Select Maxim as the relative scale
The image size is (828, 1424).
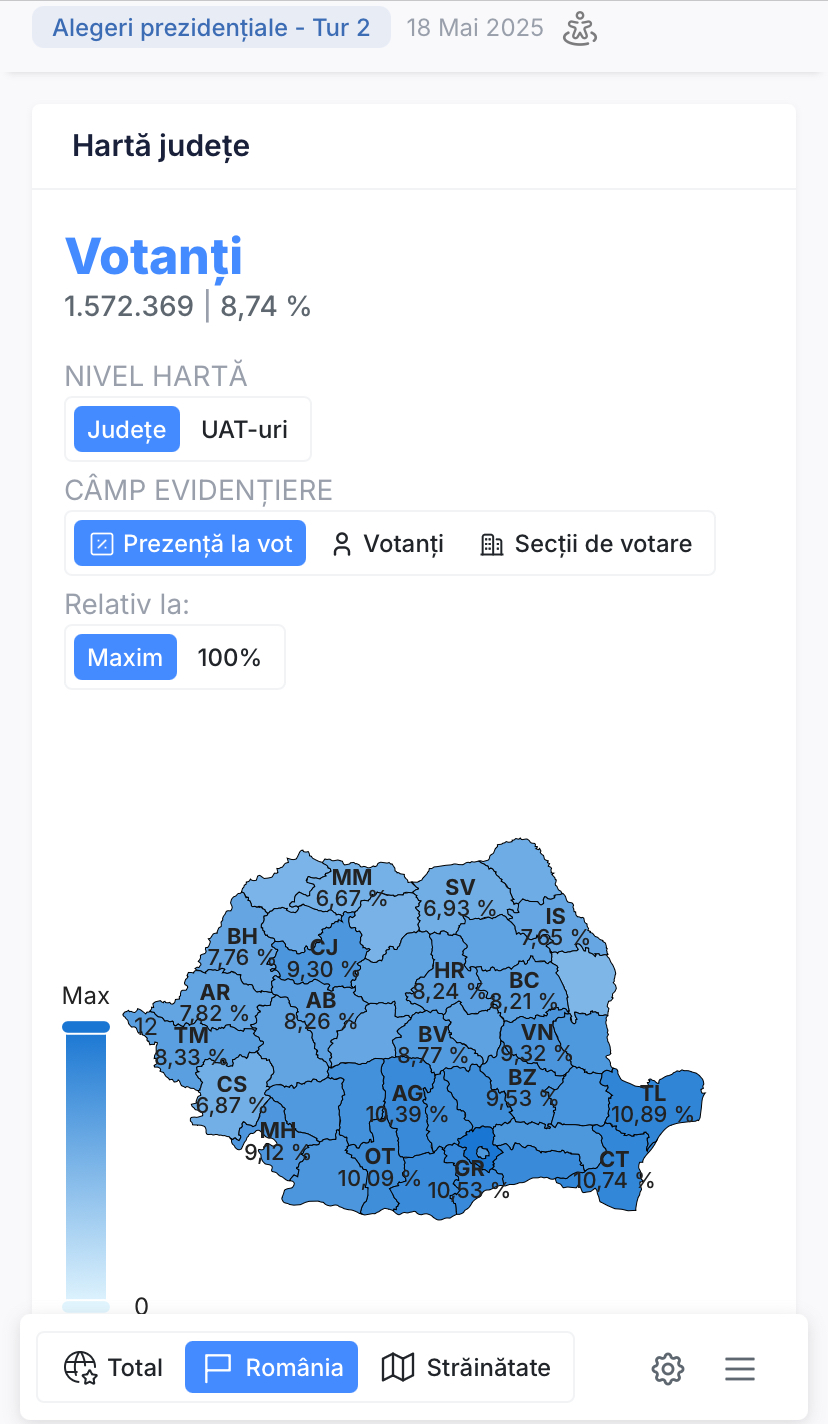(x=125, y=657)
